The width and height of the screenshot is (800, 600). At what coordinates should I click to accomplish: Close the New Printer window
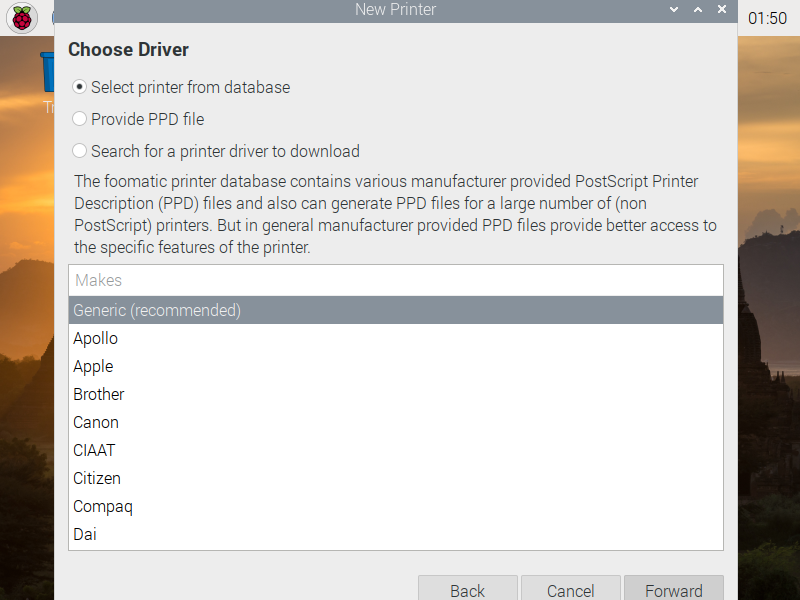(722, 9)
